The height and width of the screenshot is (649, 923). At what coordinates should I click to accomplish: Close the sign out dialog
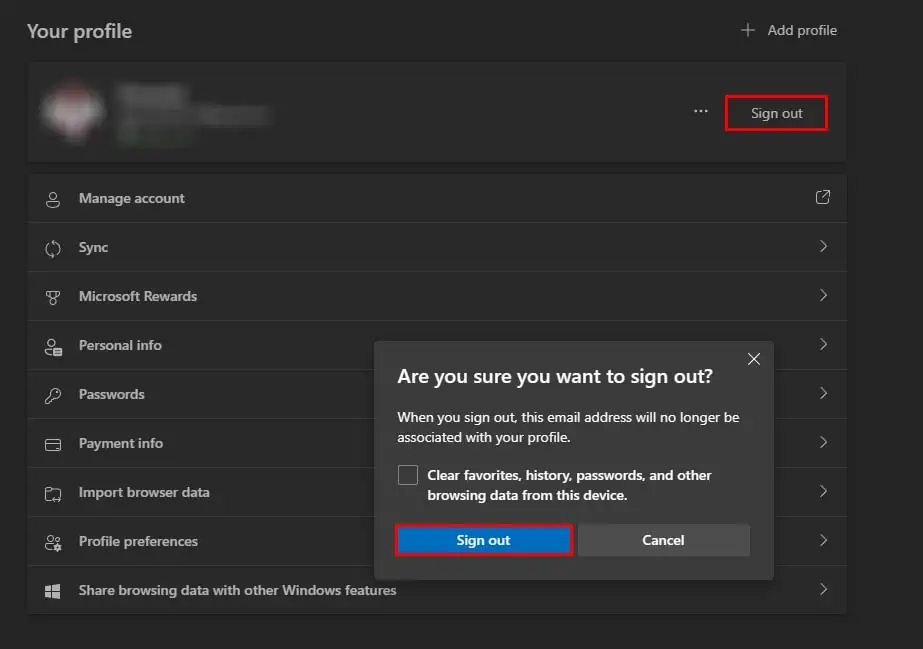click(x=753, y=359)
